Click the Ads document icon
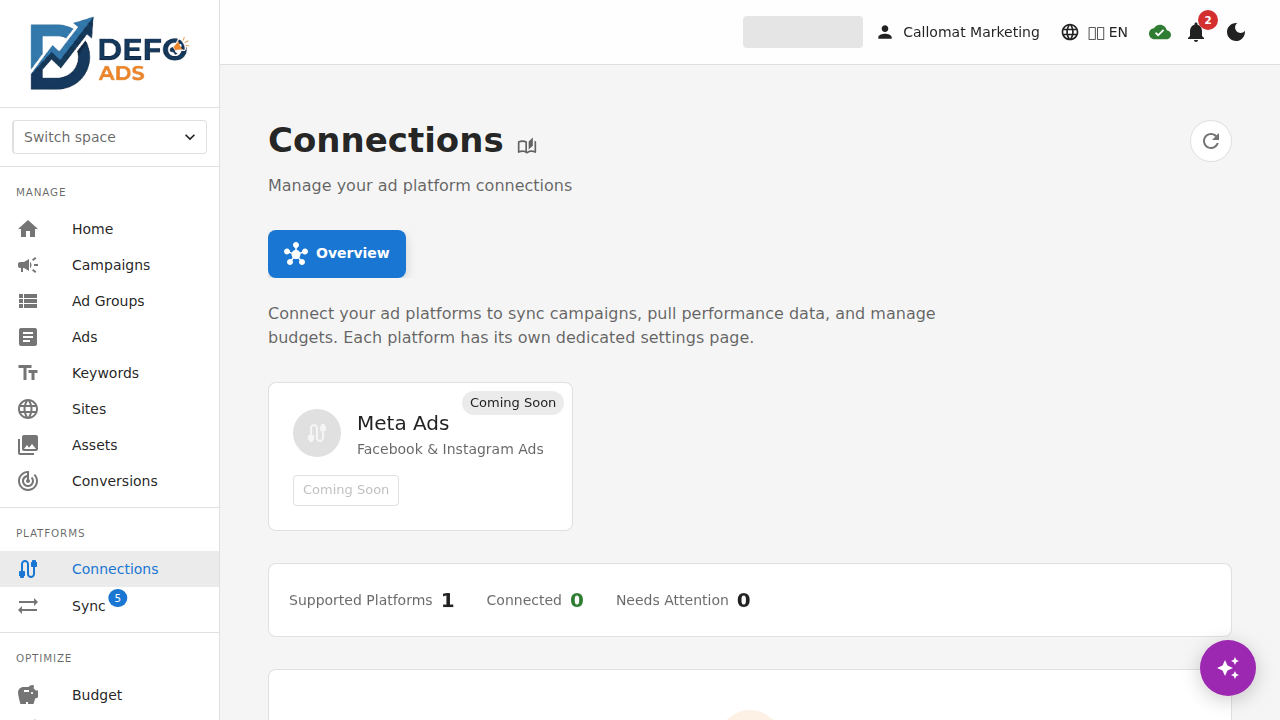Viewport: 1280px width, 720px height. click(x=28, y=337)
